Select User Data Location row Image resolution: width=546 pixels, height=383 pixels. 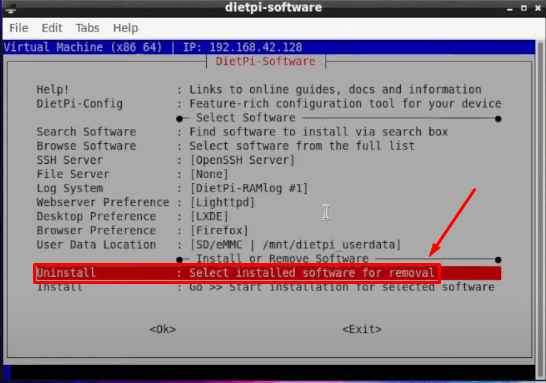pyautogui.click(x=269, y=245)
